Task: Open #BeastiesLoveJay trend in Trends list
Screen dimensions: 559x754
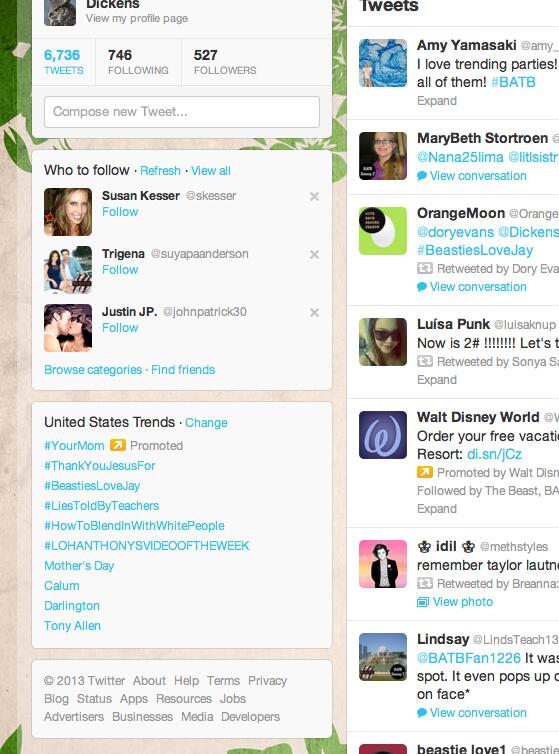Action: point(92,486)
